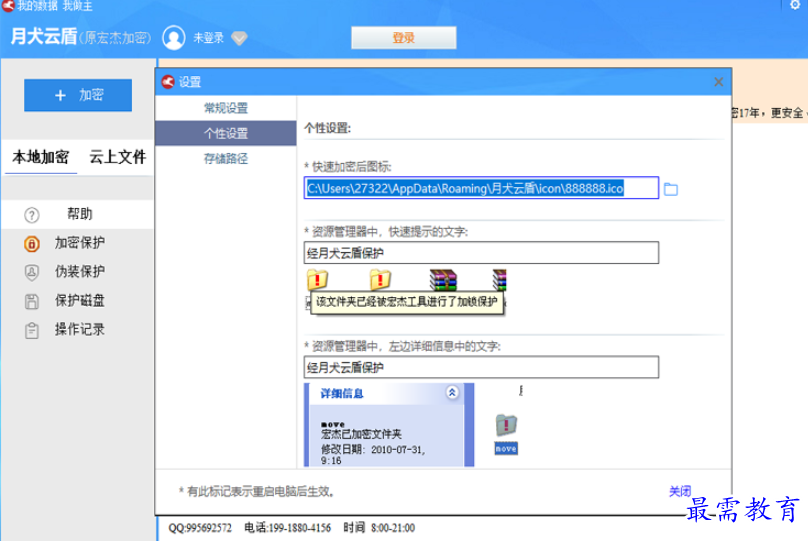Click the large WinRAR books icon
This screenshot has height=541, width=808.
[443, 280]
